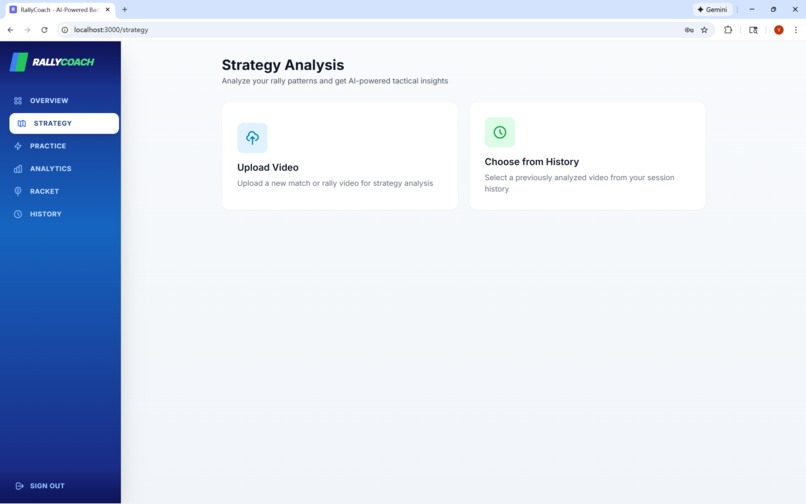
Task: Open the Chrome three-dot menu
Action: point(796,30)
